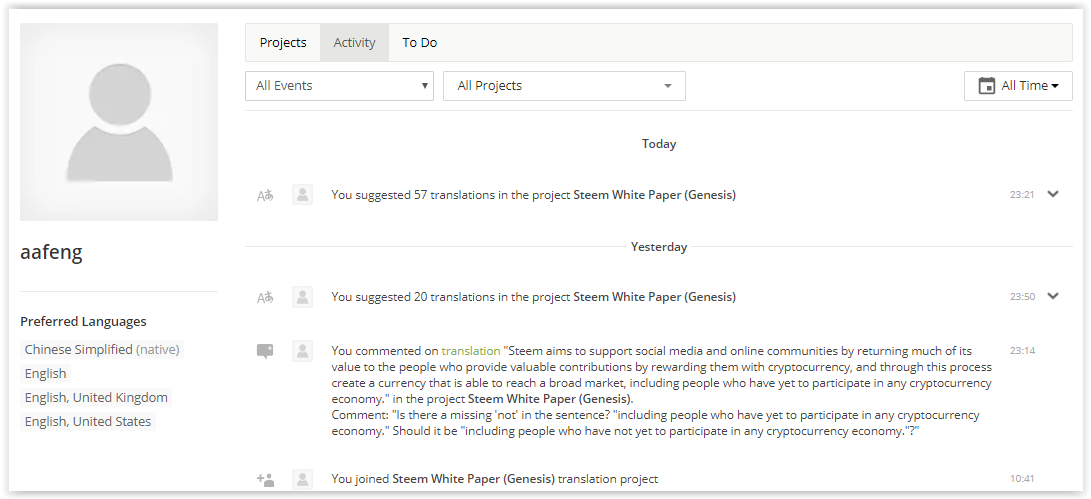The height and width of the screenshot is (499, 1091).
Task: Open the All Projects dropdown
Action: click(564, 86)
